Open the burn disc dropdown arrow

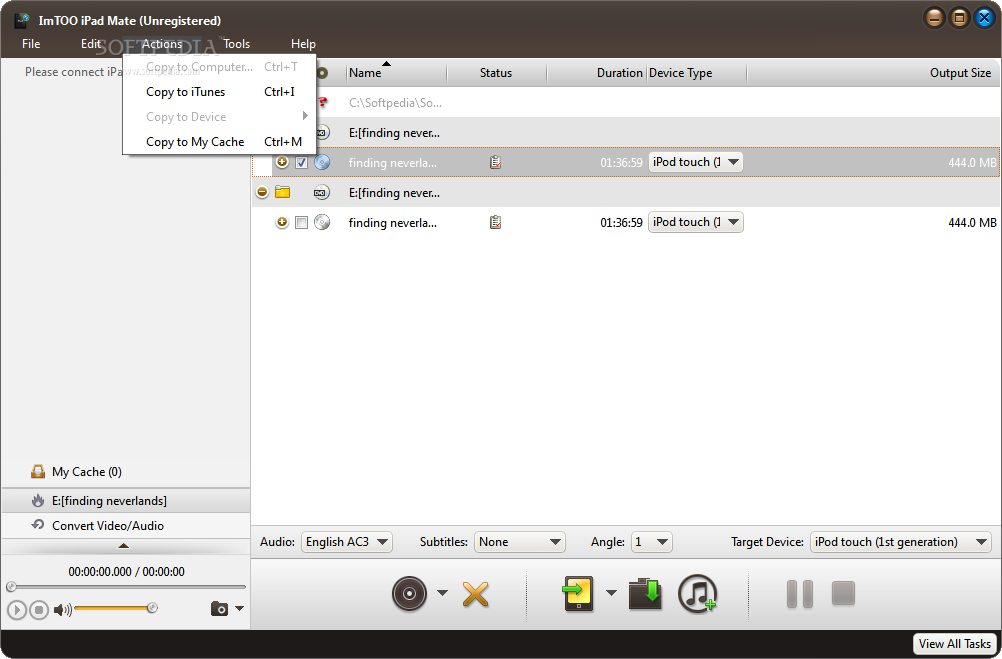(x=442, y=593)
